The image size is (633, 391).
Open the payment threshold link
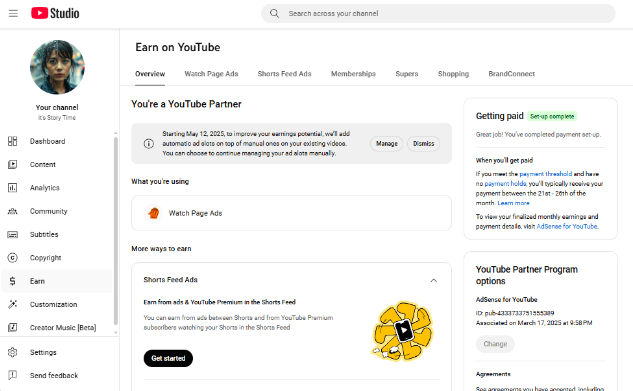coord(545,174)
